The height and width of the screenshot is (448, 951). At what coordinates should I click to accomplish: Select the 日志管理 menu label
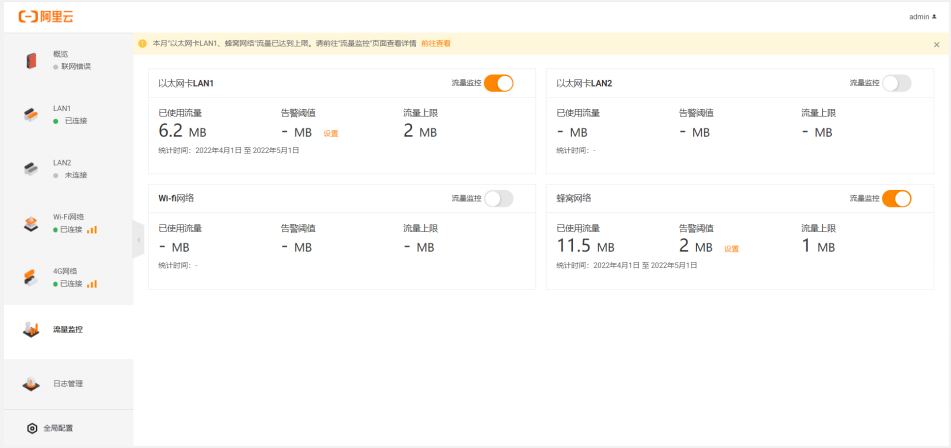click(68, 383)
